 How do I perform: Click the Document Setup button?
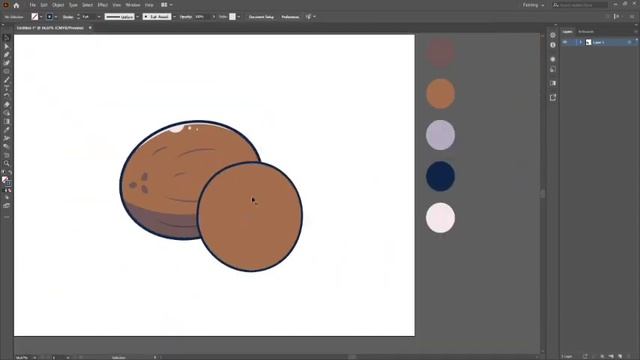[261, 17]
